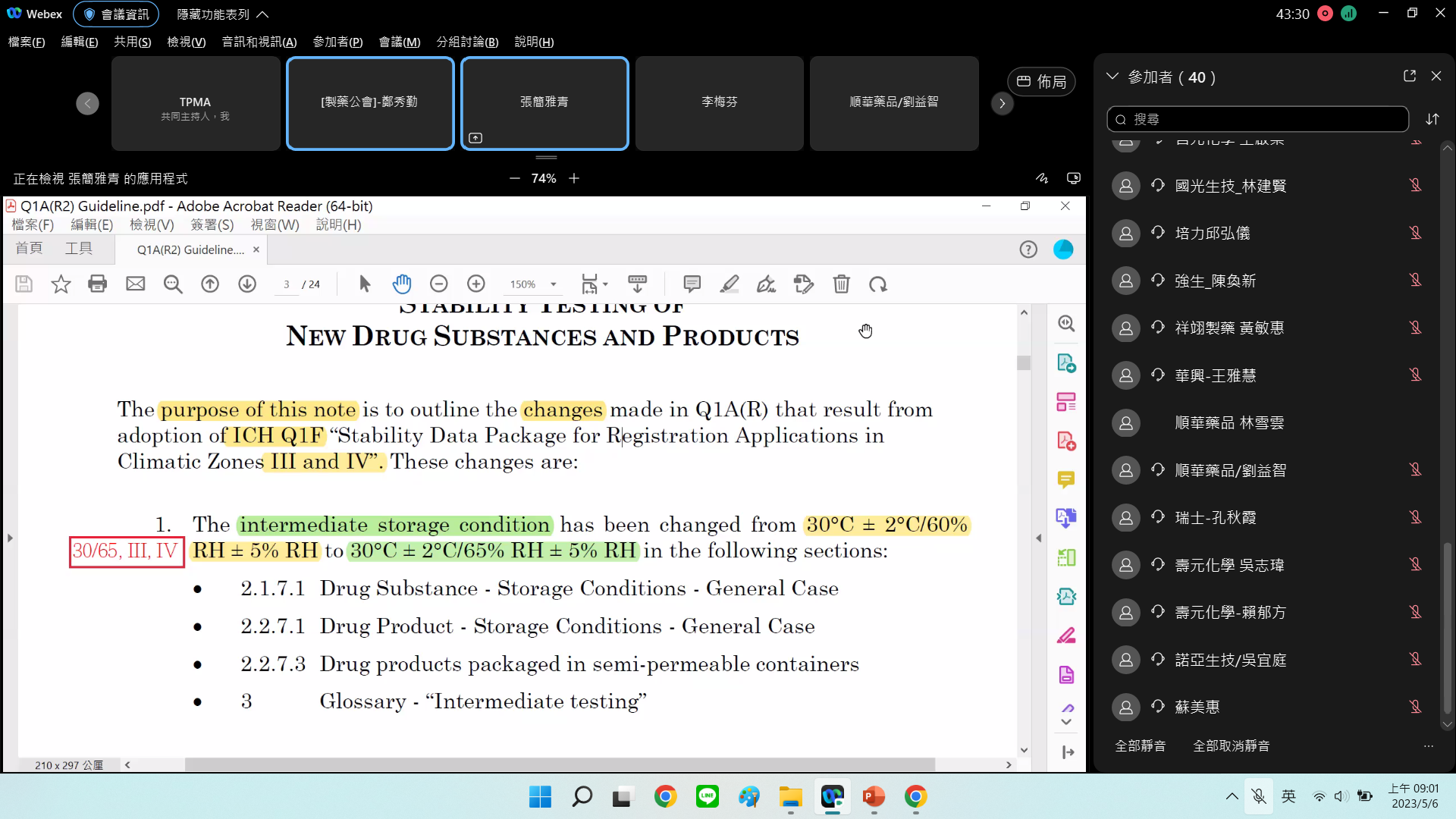
Task: Open Export PDF tool in right pane
Action: 1066,363
